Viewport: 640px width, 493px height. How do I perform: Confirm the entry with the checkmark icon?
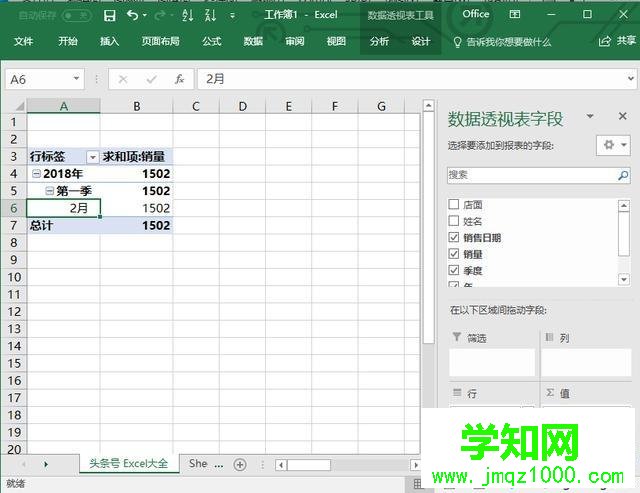click(151, 79)
